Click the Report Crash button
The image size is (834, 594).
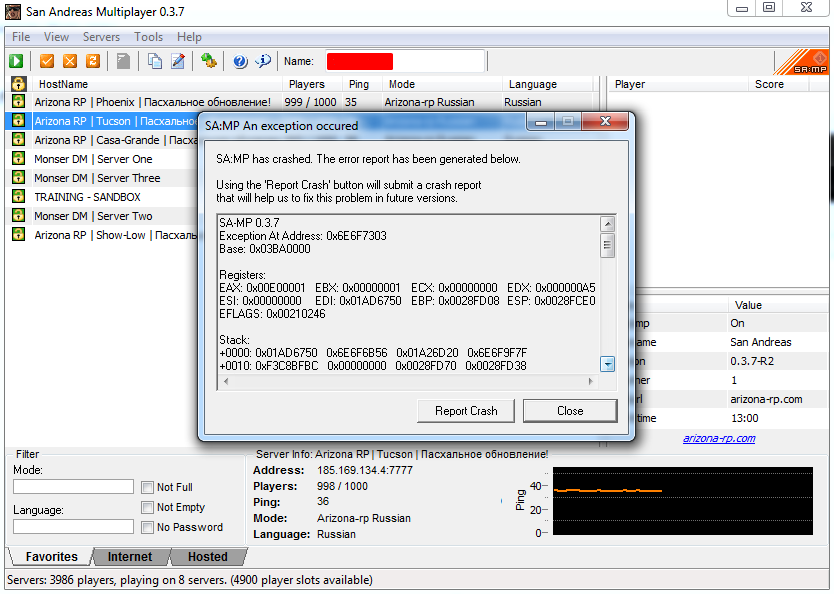[466, 411]
